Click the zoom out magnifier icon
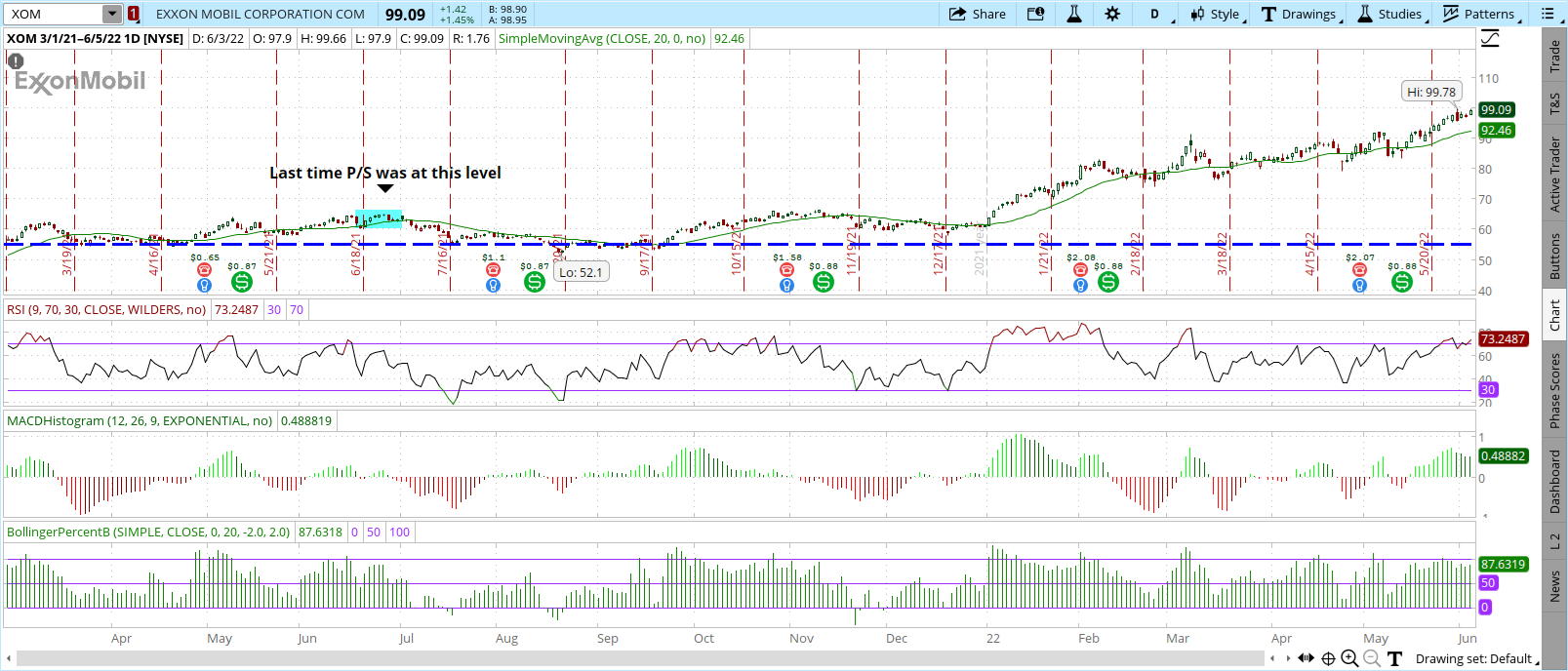Viewport: 1568px width, 671px height. tap(1372, 658)
